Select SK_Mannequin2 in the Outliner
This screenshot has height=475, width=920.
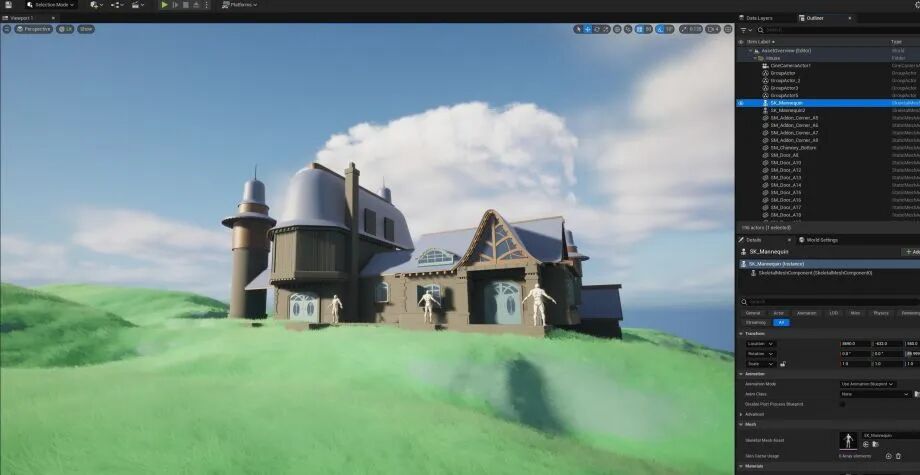point(787,110)
